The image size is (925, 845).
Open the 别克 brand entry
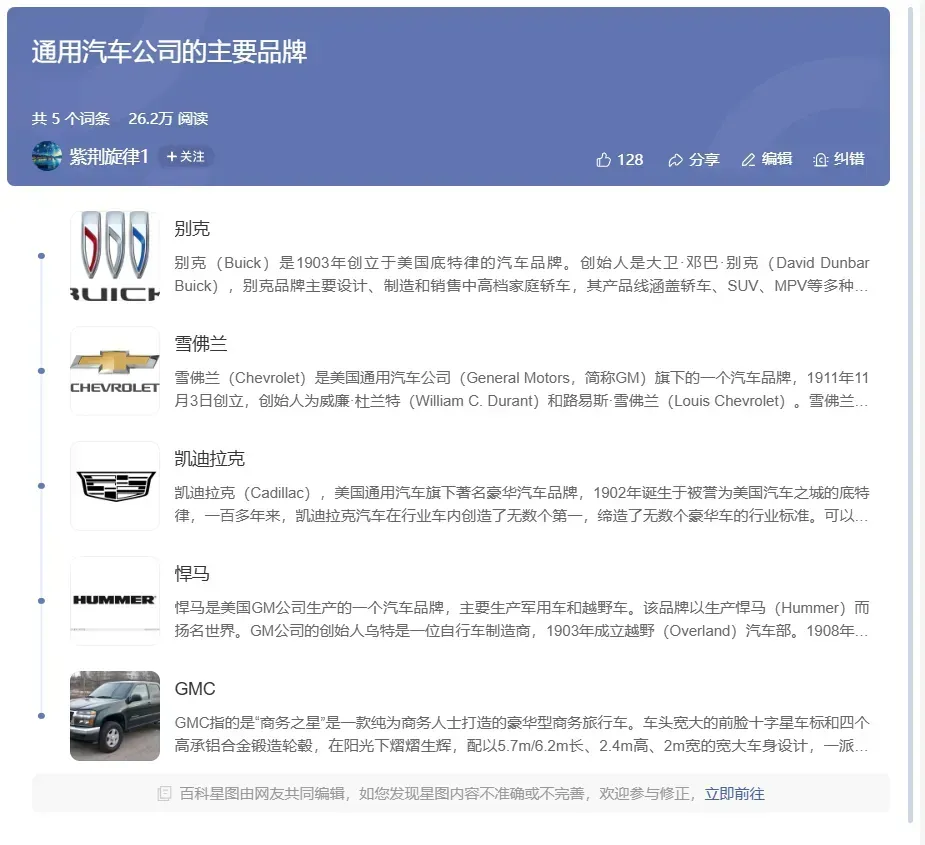pyautogui.click(x=192, y=228)
